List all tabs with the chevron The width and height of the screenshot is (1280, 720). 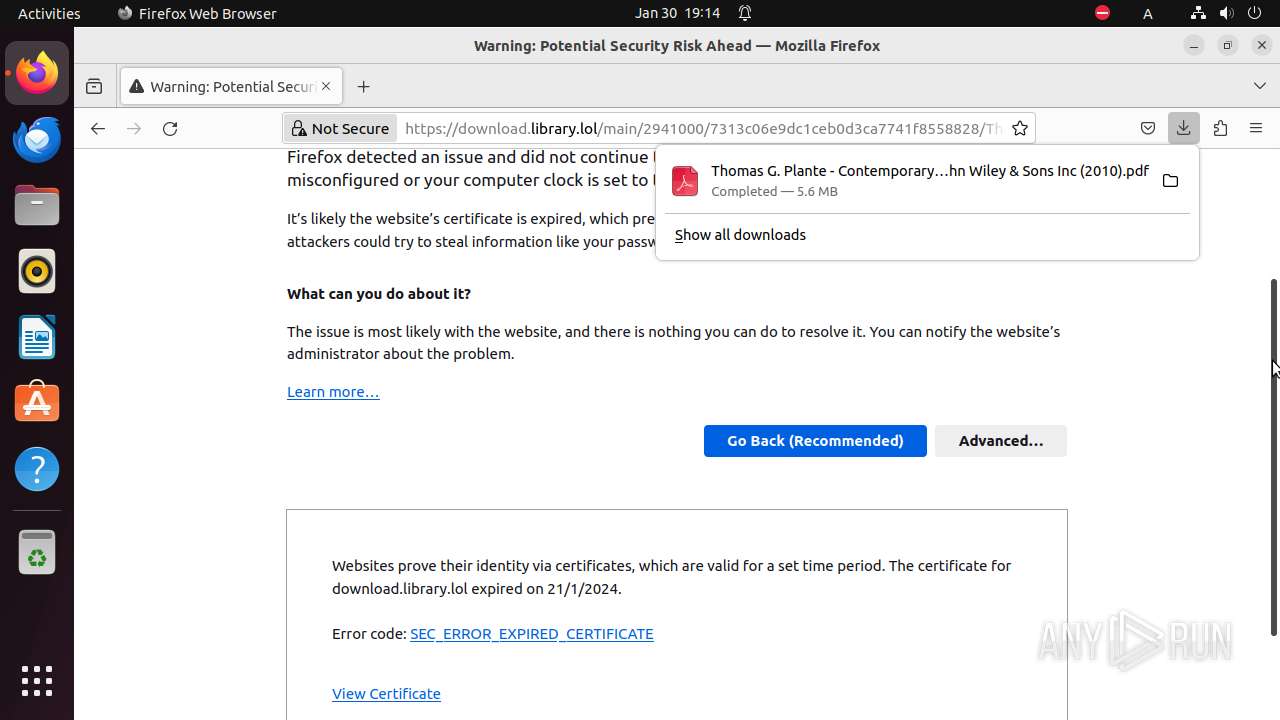1259,87
